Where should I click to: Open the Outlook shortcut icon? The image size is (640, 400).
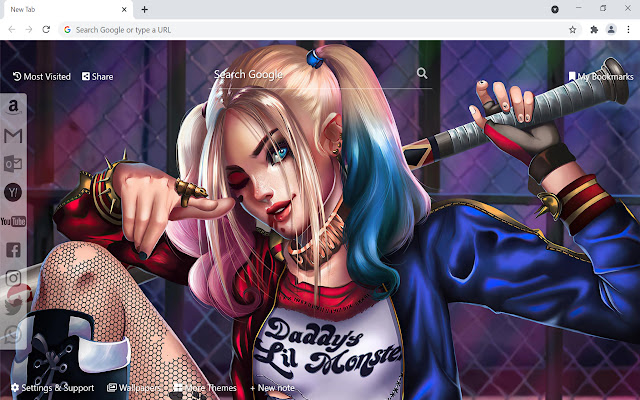click(13, 164)
